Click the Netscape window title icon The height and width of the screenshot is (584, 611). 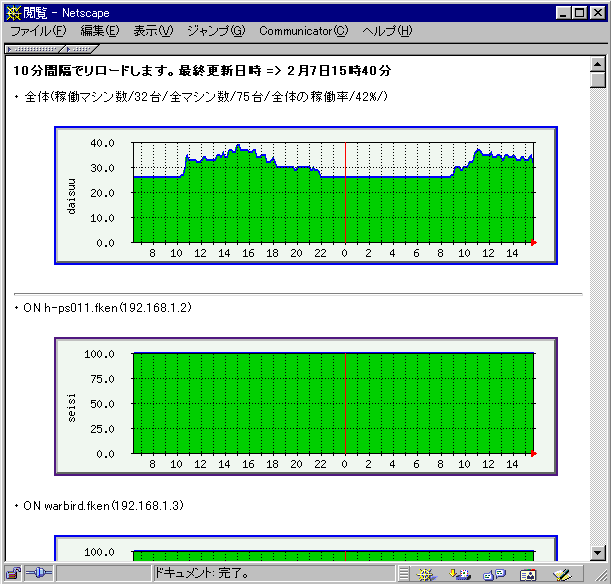(x=13, y=13)
